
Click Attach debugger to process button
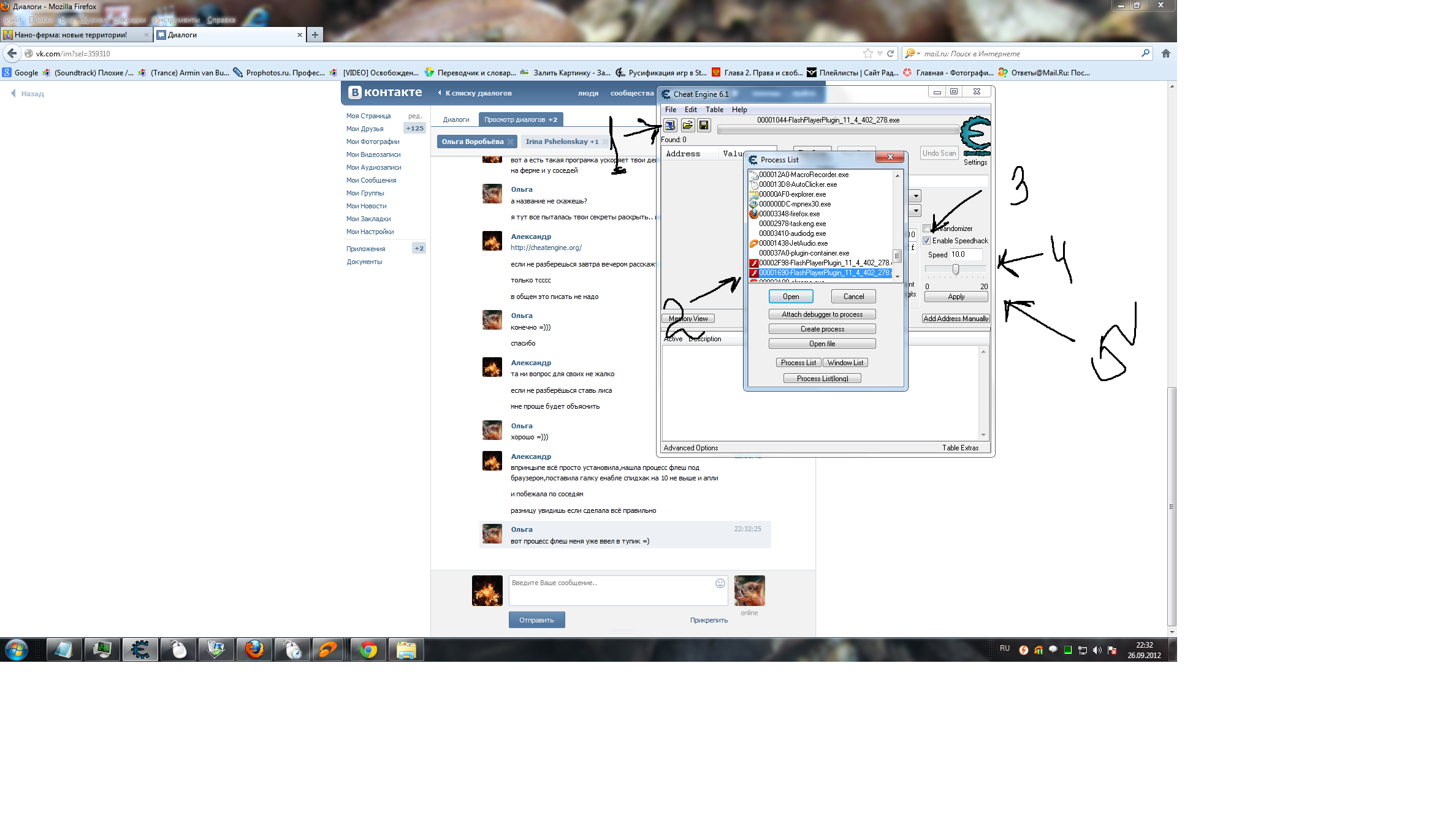point(822,314)
